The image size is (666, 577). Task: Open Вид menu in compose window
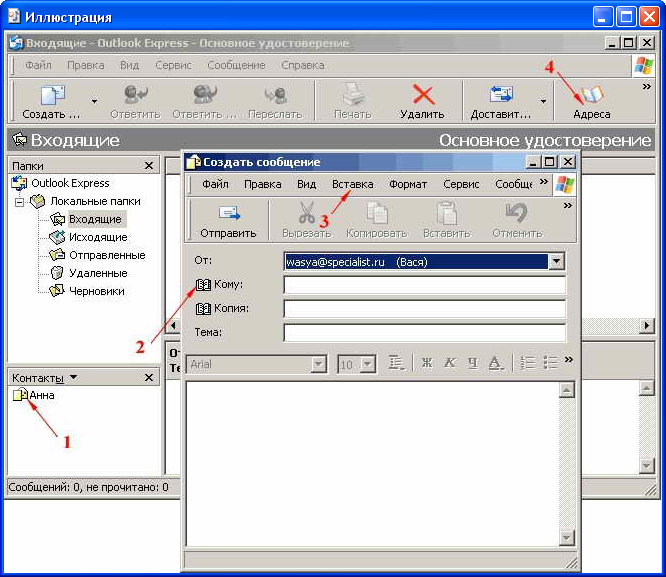(x=306, y=184)
